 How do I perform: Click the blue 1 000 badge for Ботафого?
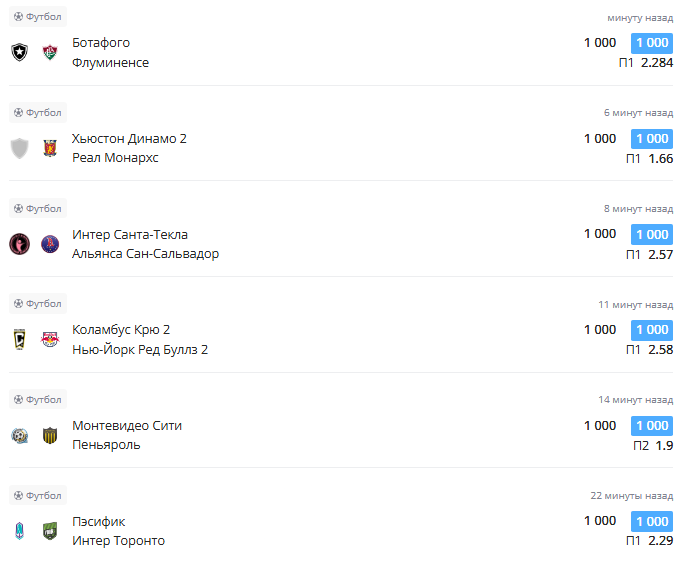coord(652,43)
